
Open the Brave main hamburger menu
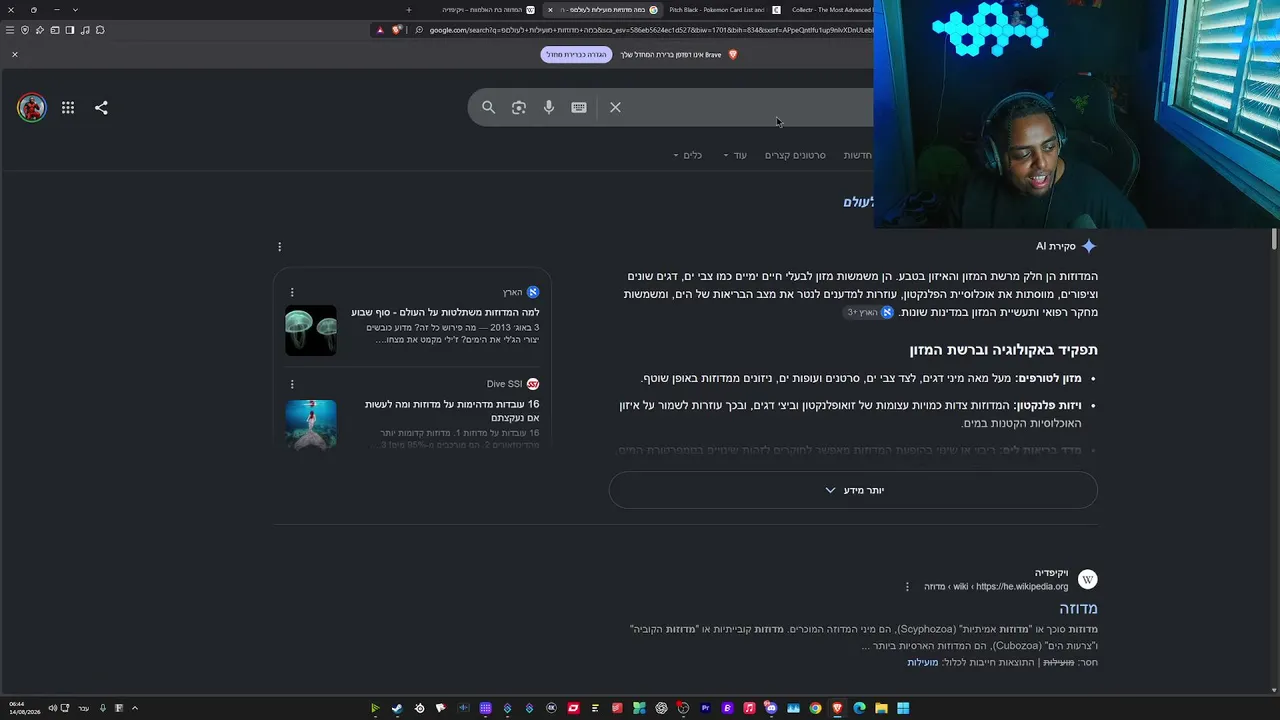[x=10, y=30]
